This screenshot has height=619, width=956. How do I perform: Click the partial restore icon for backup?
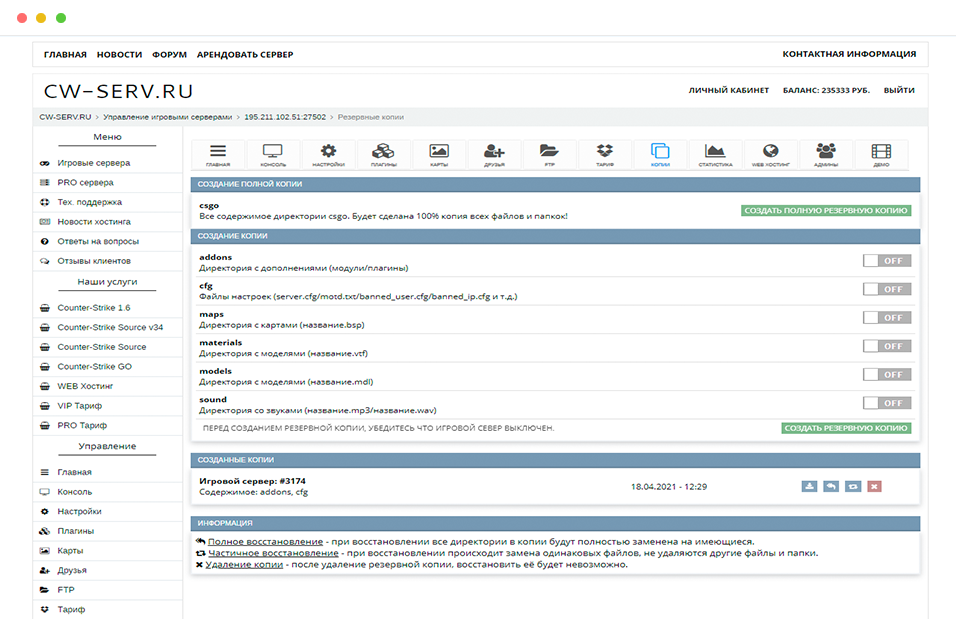tap(852, 486)
